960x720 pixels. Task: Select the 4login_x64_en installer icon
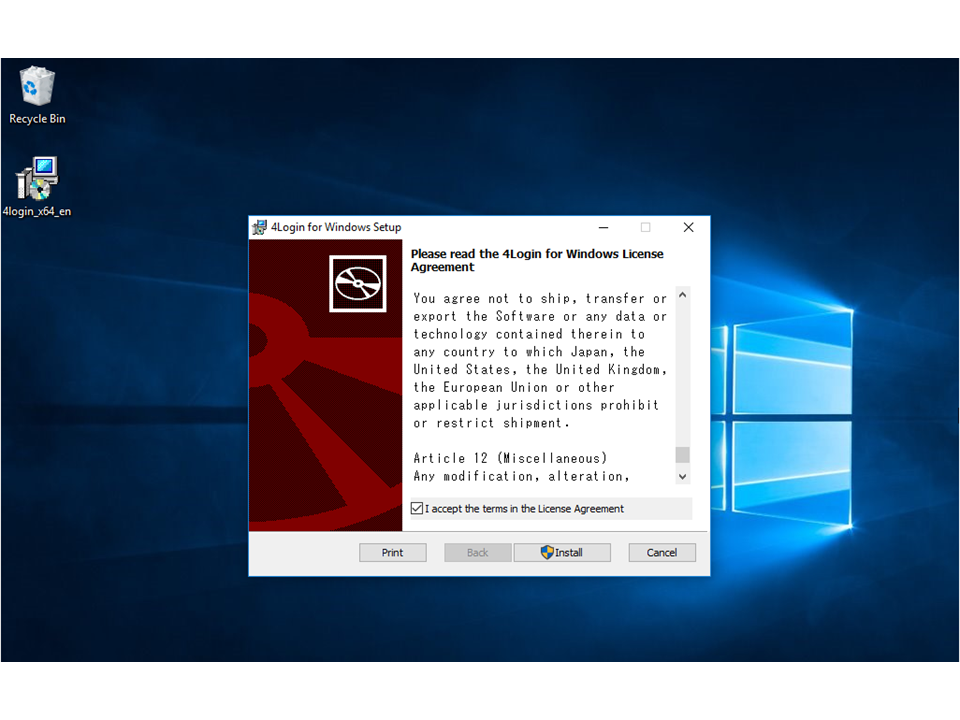click(x=37, y=187)
